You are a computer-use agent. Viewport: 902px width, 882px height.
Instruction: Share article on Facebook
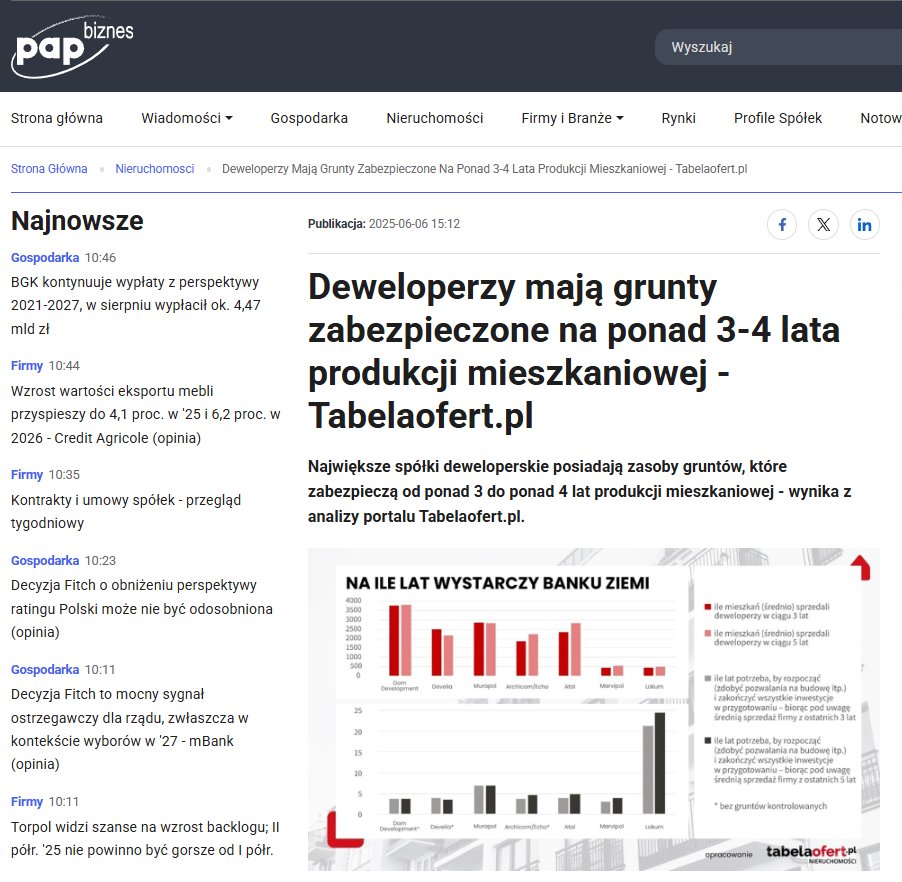782,224
